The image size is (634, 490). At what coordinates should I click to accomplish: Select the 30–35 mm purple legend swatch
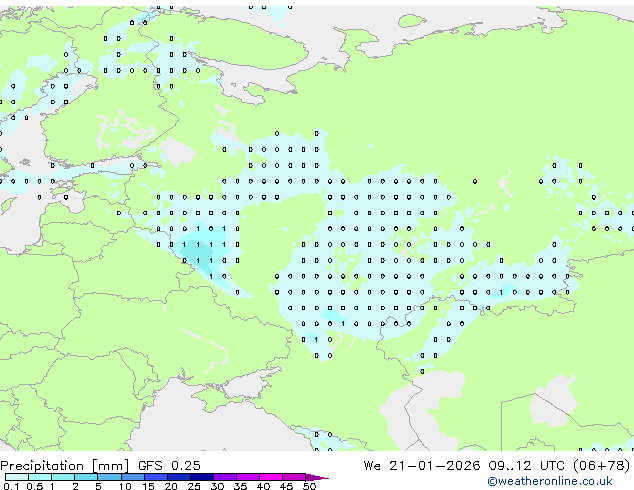click(x=225, y=477)
